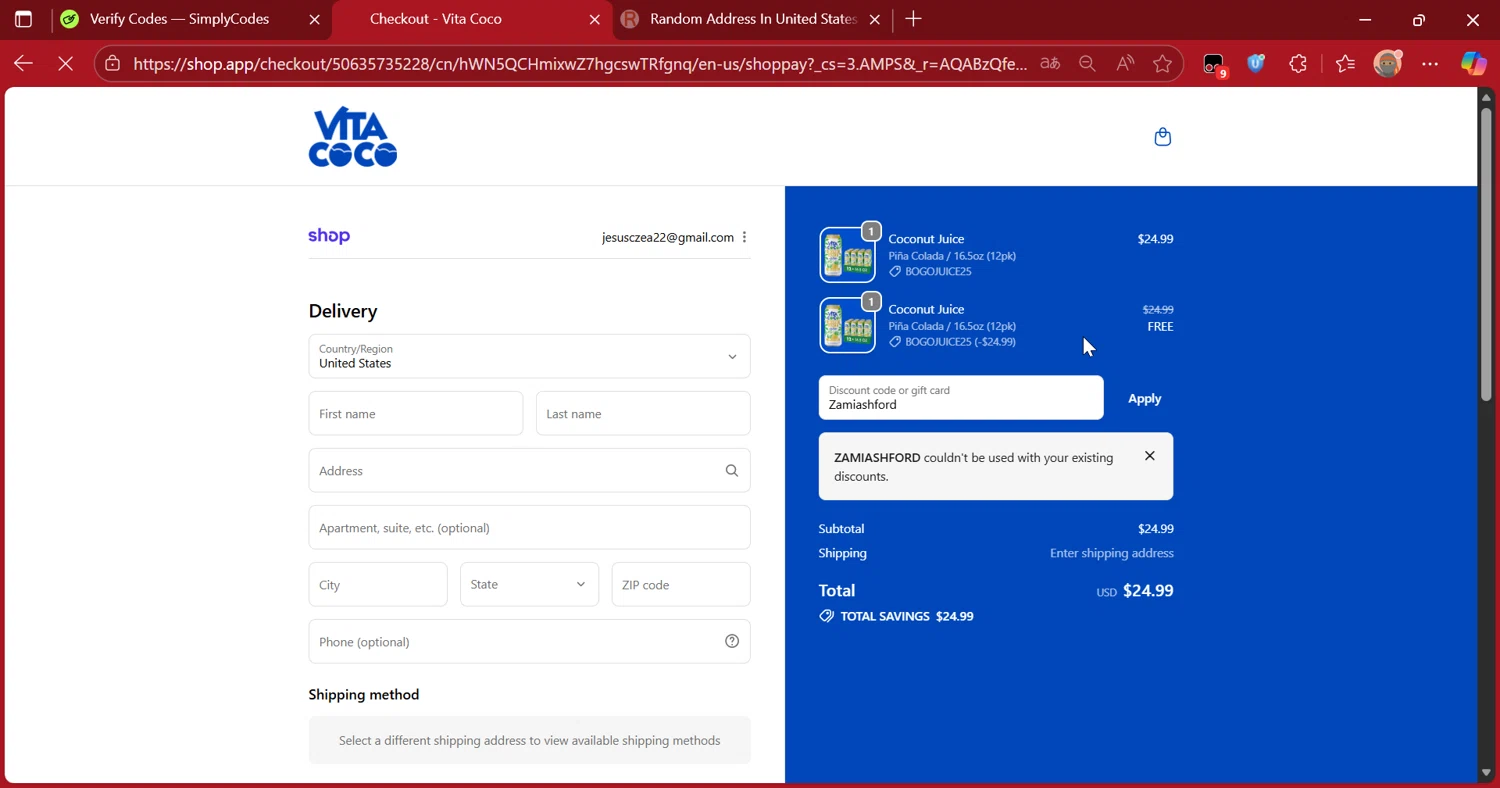1500x788 pixels.
Task: Open the Extensions puzzle icon
Action: pyautogui.click(x=1298, y=64)
